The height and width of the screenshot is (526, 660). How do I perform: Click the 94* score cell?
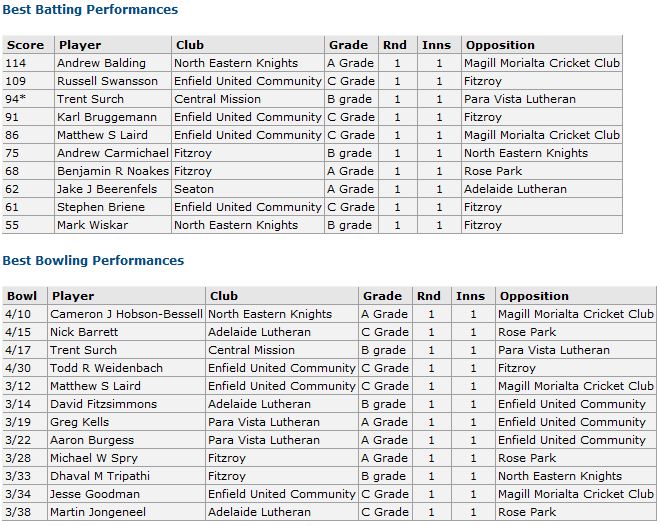coord(16,99)
